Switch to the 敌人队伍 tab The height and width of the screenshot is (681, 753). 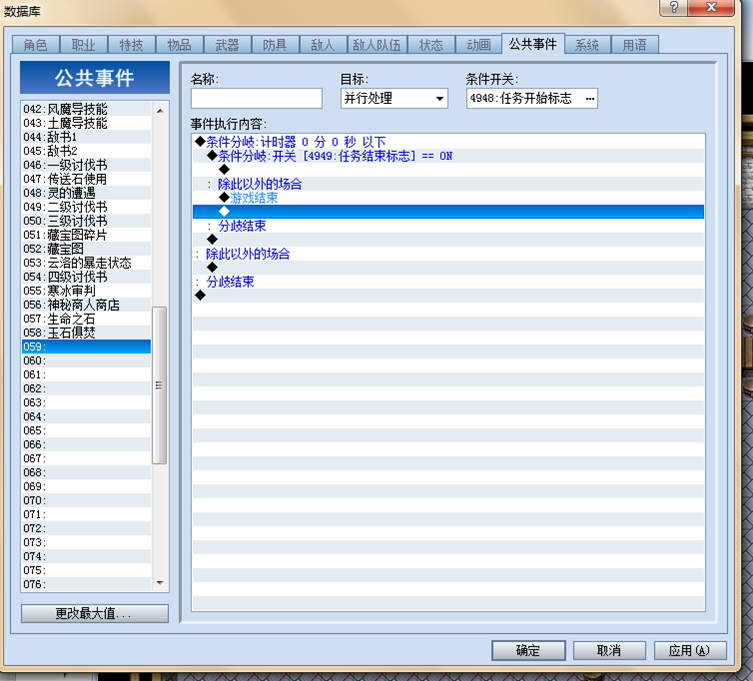[x=376, y=45]
